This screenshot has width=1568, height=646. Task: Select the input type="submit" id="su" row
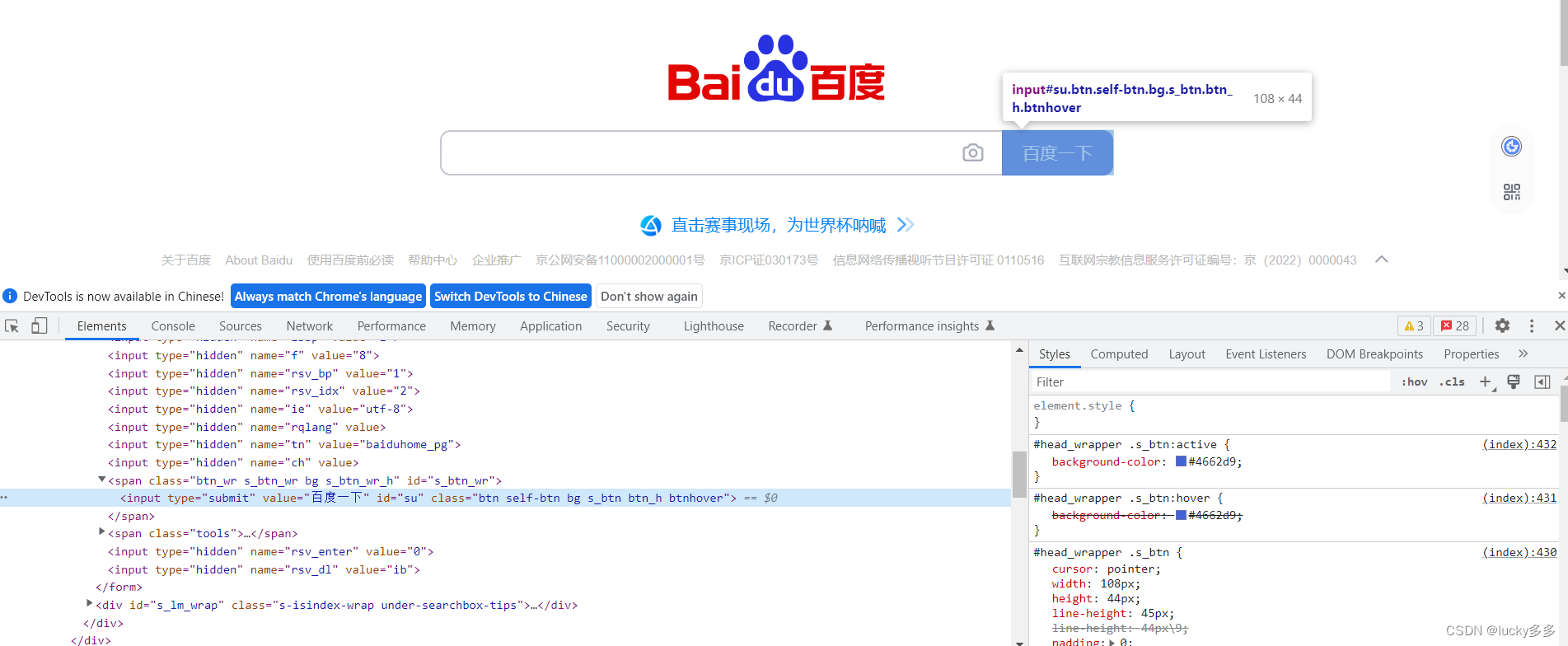(x=505, y=498)
